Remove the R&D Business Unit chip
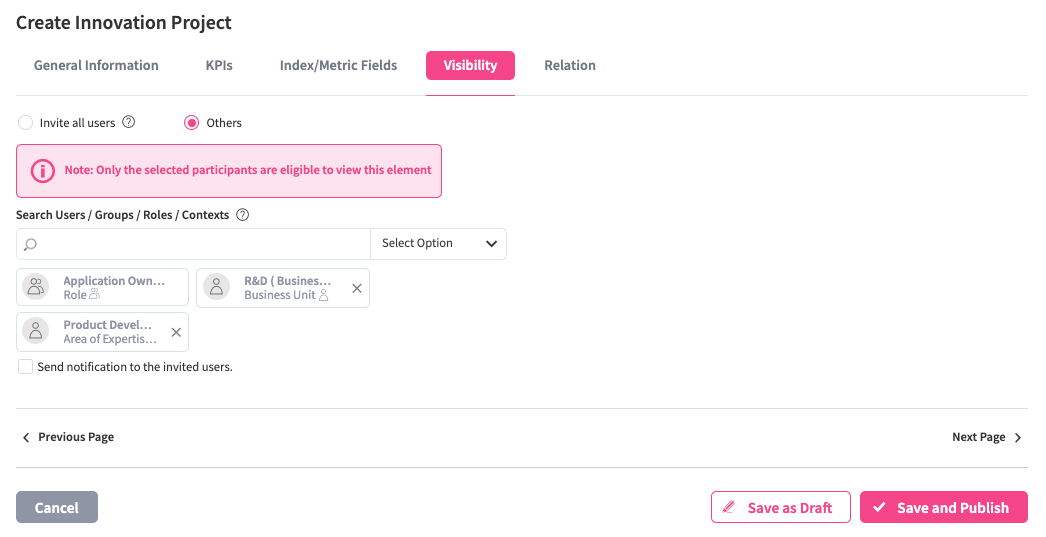 coord(357,288)
